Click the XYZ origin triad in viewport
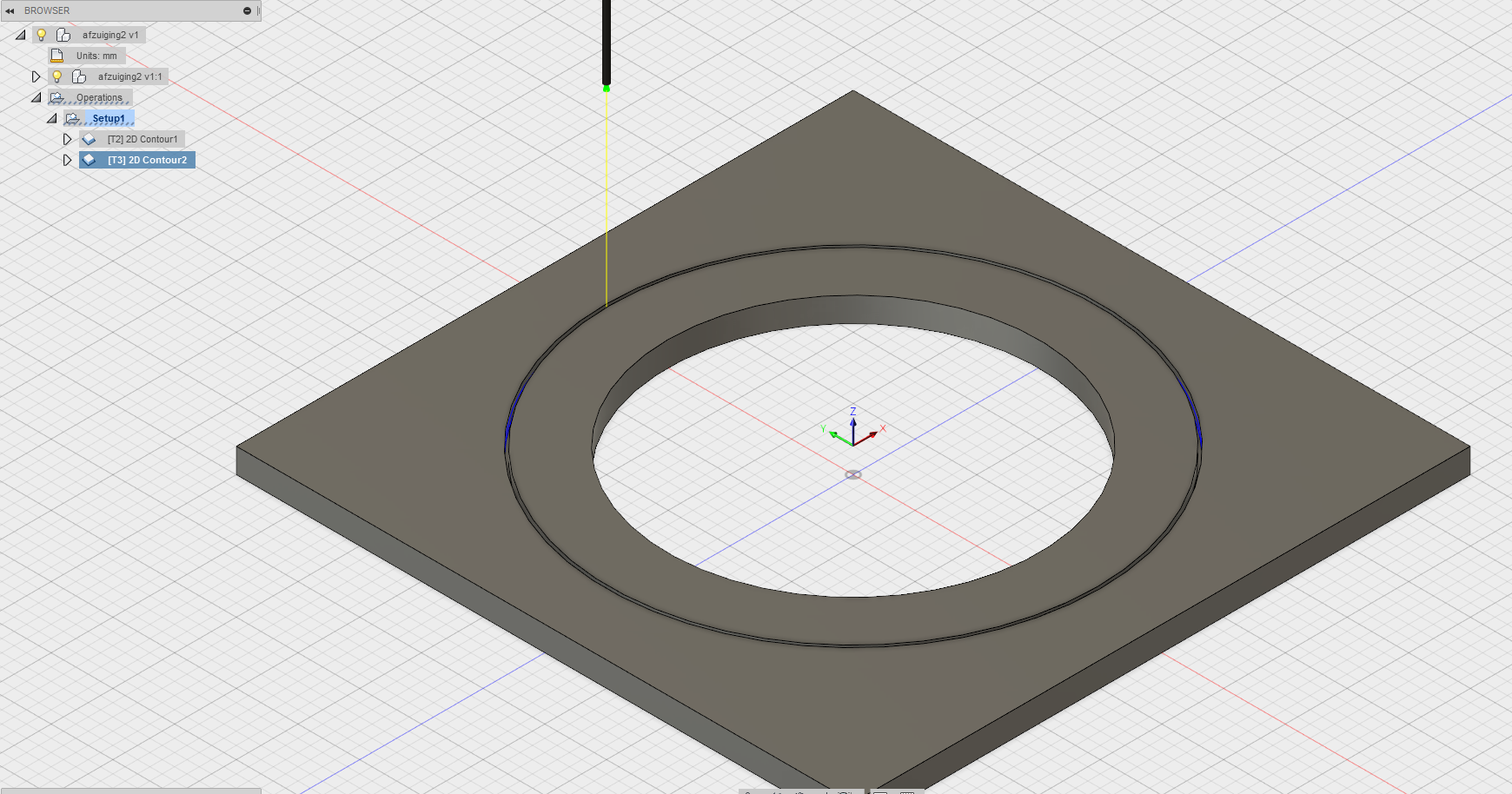 pos(852,427)
